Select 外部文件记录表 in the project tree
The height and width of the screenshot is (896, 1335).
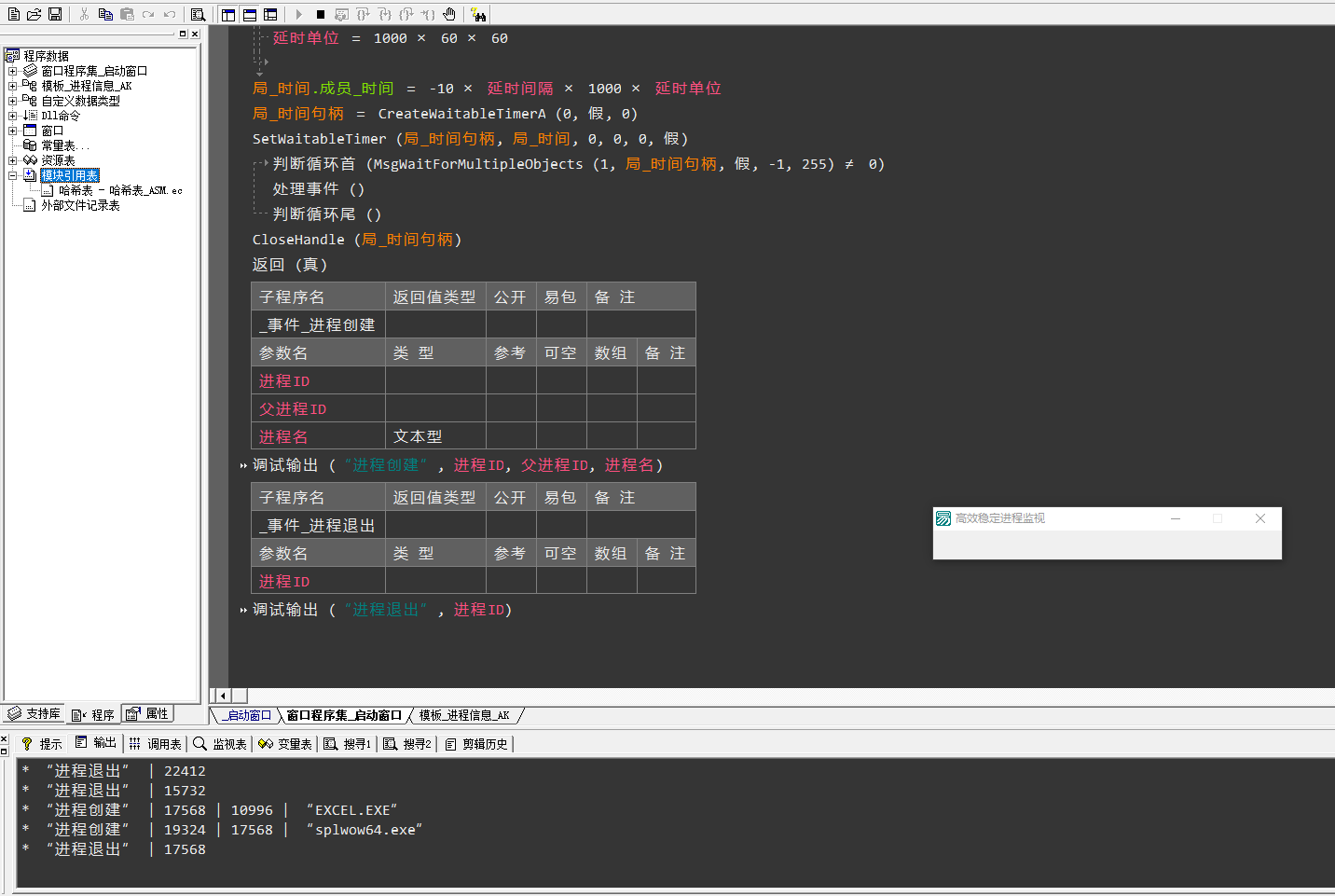80,205
